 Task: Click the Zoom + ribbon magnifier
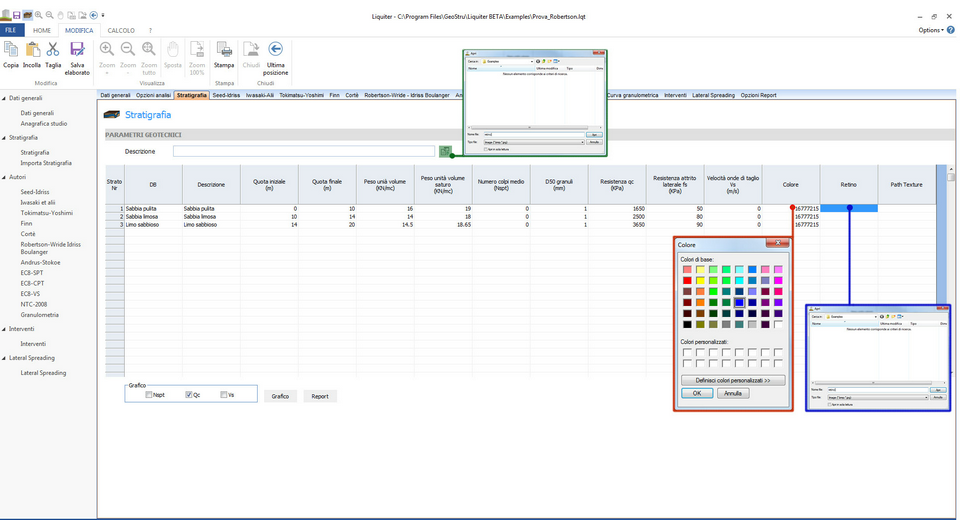click(107, 50)
